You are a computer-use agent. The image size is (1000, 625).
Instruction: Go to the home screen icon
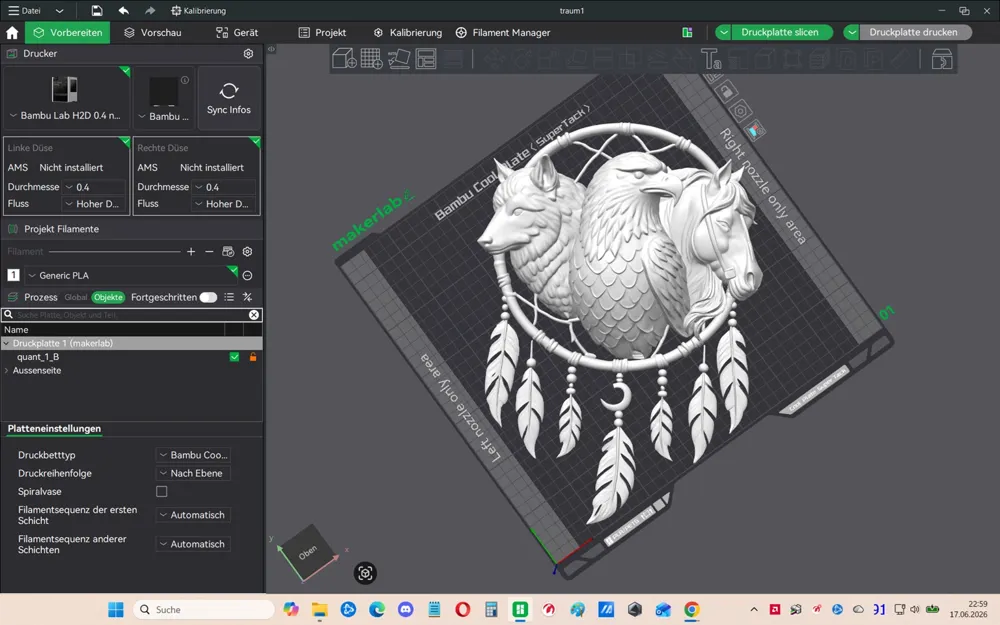(x=12, y=33)
